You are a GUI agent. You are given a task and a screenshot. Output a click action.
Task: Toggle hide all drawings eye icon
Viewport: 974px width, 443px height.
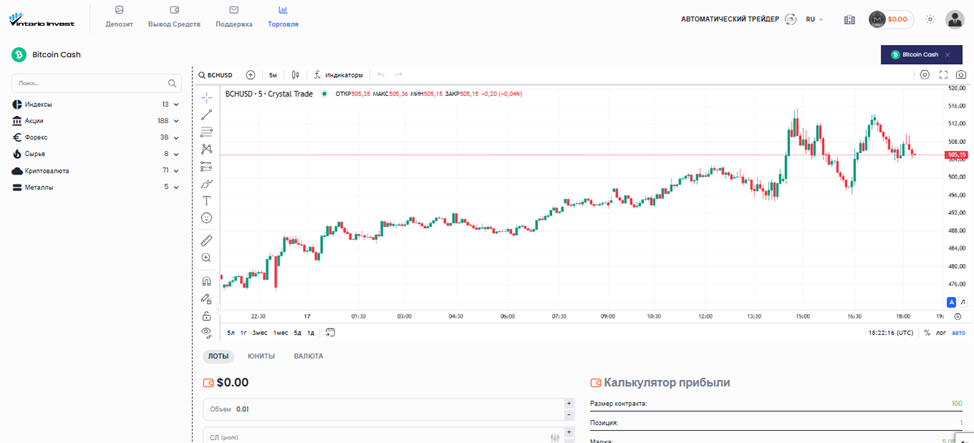pyautogui.click(x=207, y=332)
